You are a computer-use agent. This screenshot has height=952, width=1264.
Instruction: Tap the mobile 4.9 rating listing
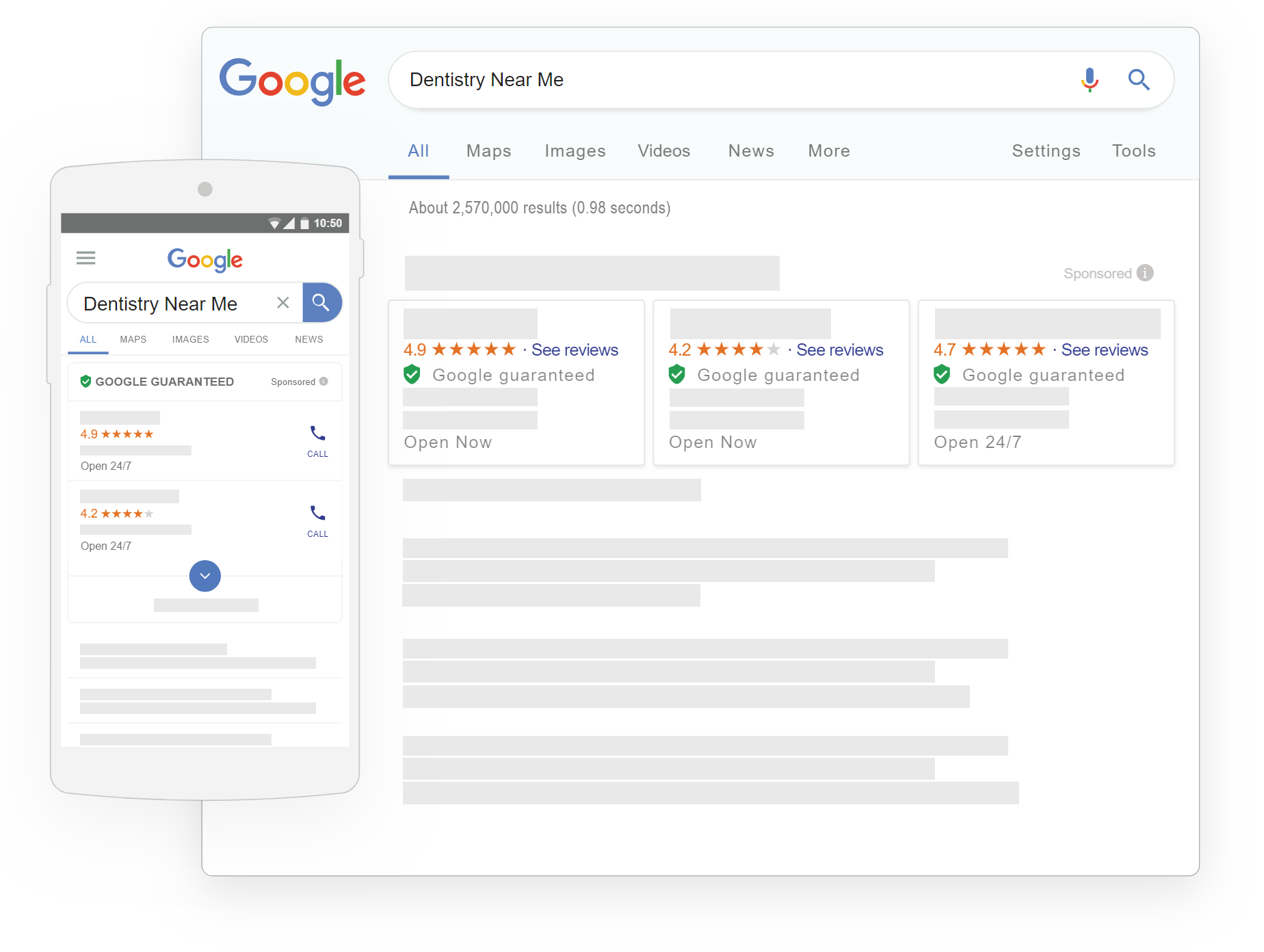tap(205, 441)
